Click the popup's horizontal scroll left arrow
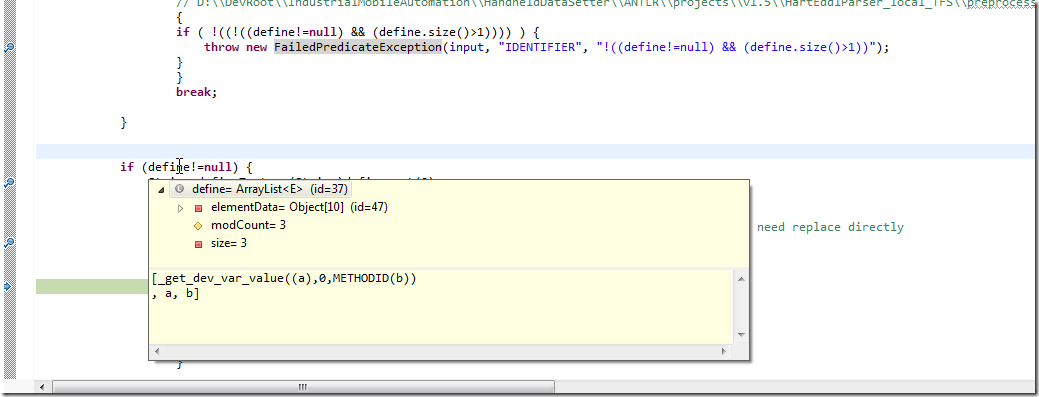 (x=158, y=351)
